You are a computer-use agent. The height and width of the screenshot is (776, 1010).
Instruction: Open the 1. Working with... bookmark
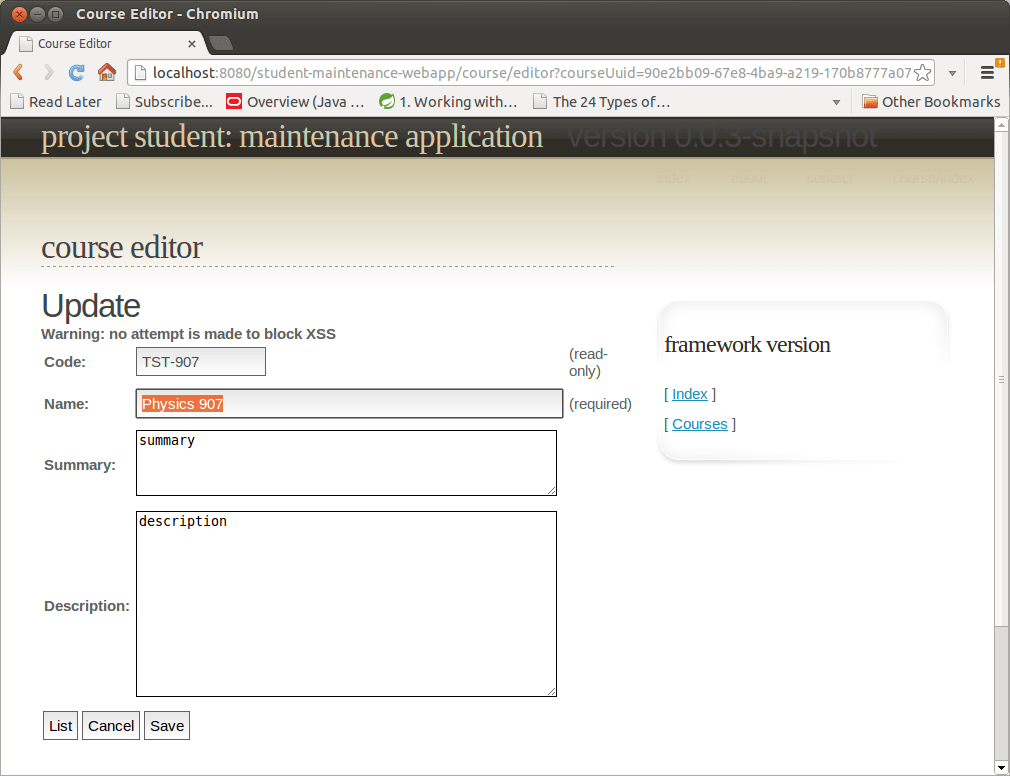point(448,102)
